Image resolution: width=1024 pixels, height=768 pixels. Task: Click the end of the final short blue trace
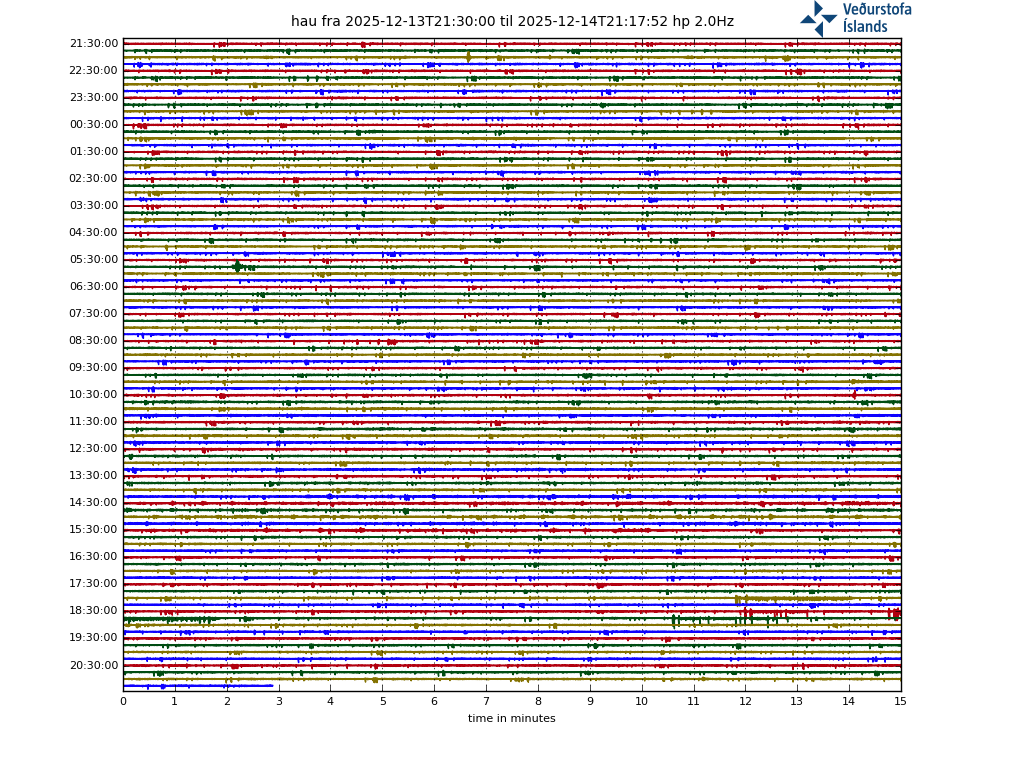pos(271,686)
